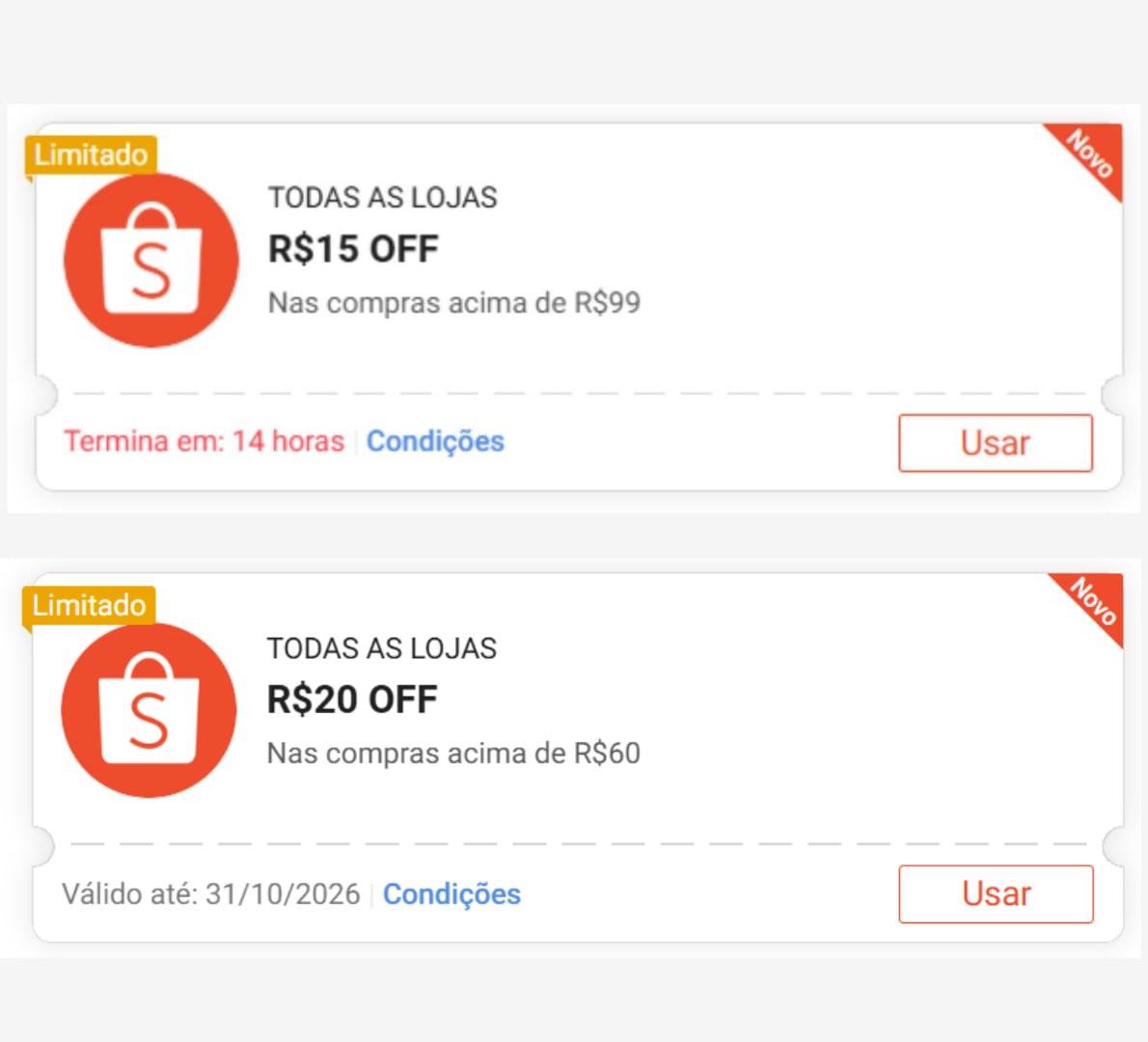This screenshot has width=1148, height=1042.
Task: Open Condições for coupon valid until 31/10/2026
Action: point(451,894)
